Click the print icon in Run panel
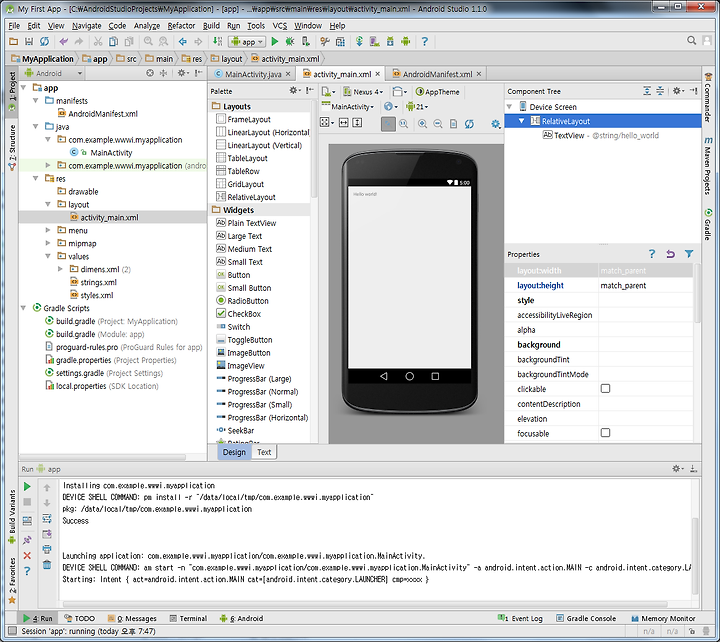 tap(47, 549)
